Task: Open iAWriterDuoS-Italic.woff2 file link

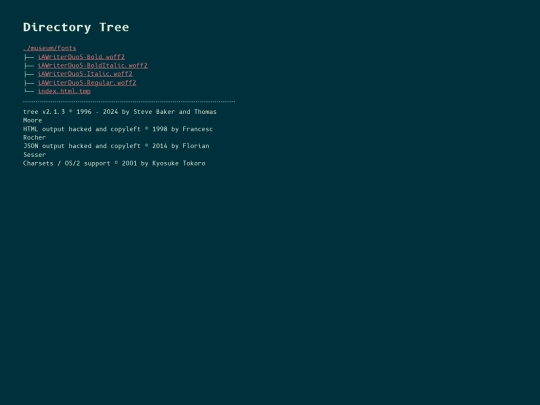Action: 85,74
